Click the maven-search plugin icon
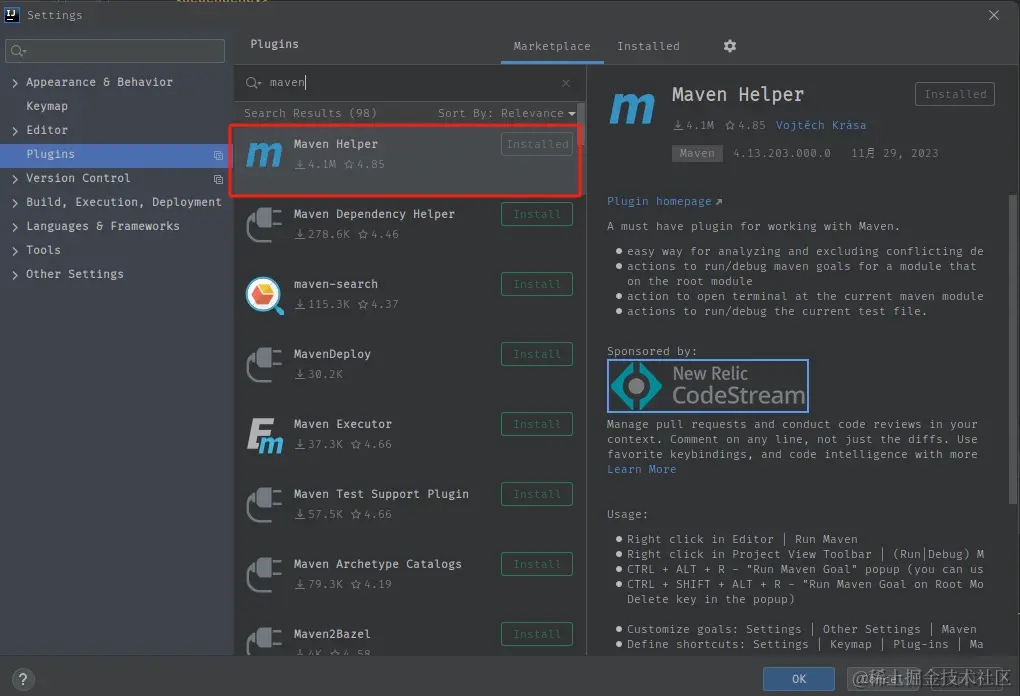Screen dimensions: 1020x696 coord(264,295)
